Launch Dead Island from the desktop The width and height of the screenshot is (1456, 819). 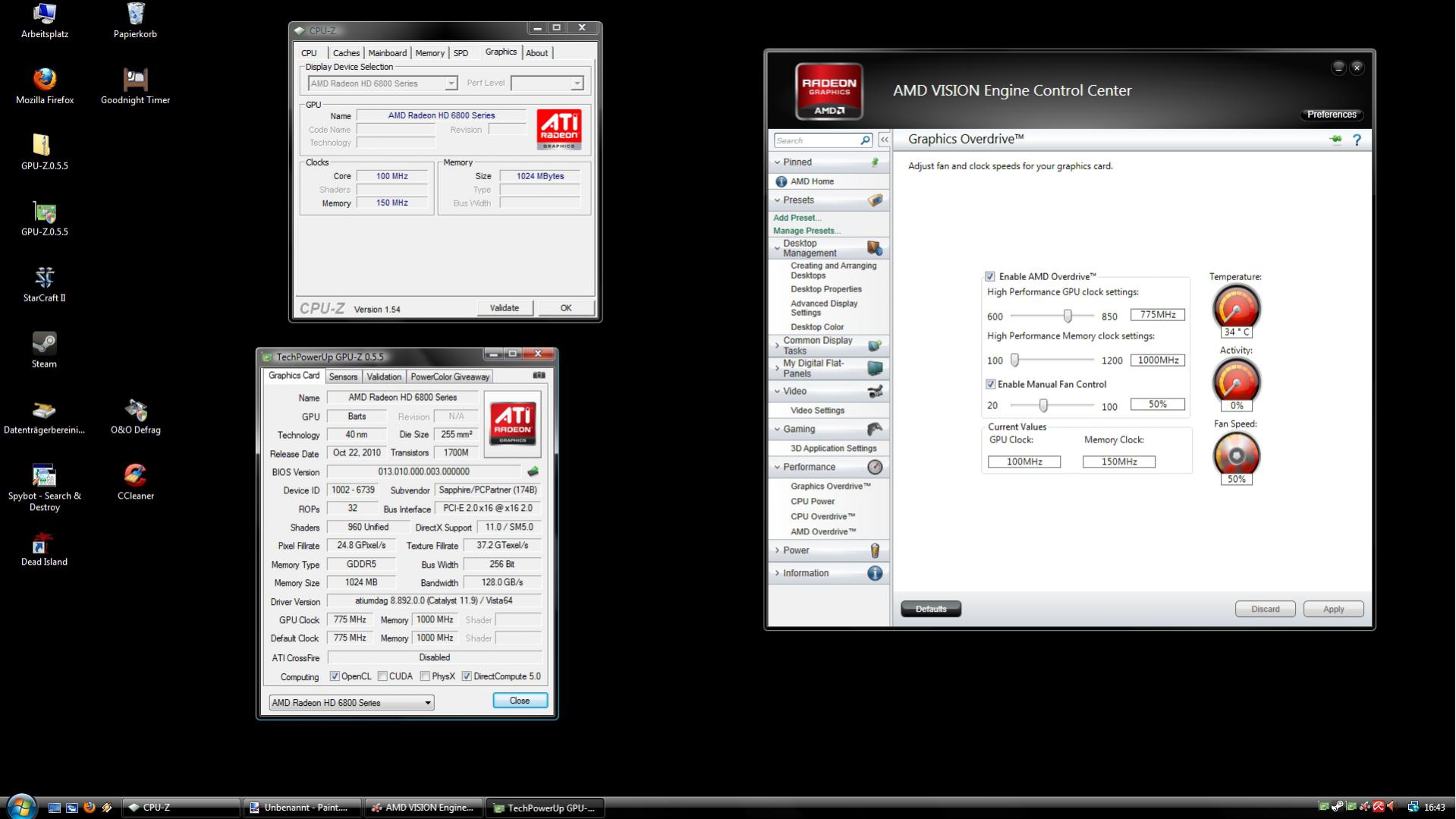(x=44, y=549)
